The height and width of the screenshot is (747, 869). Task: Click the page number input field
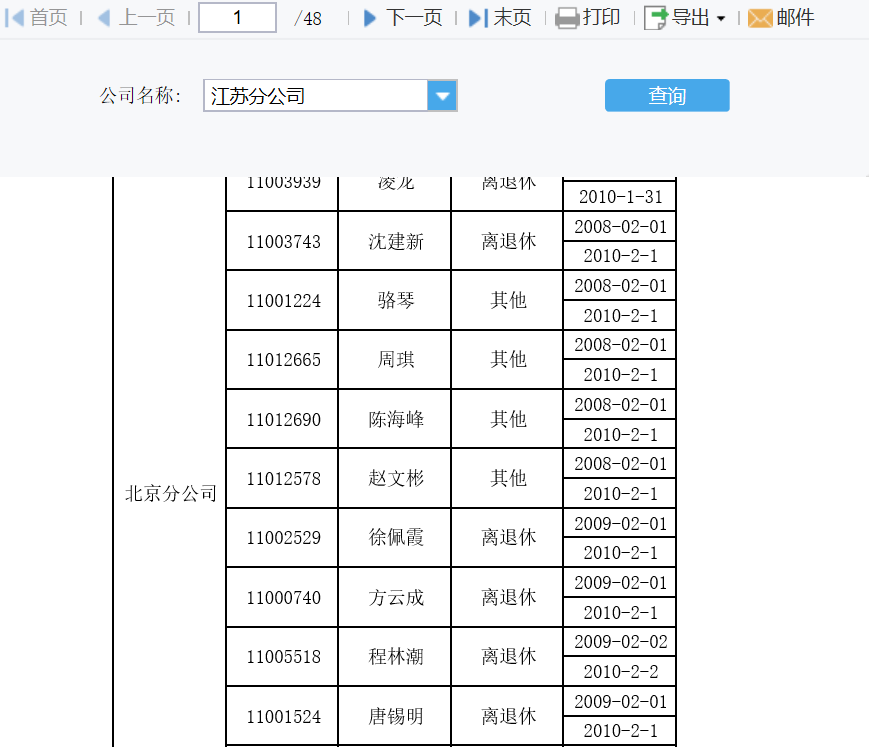237,18
